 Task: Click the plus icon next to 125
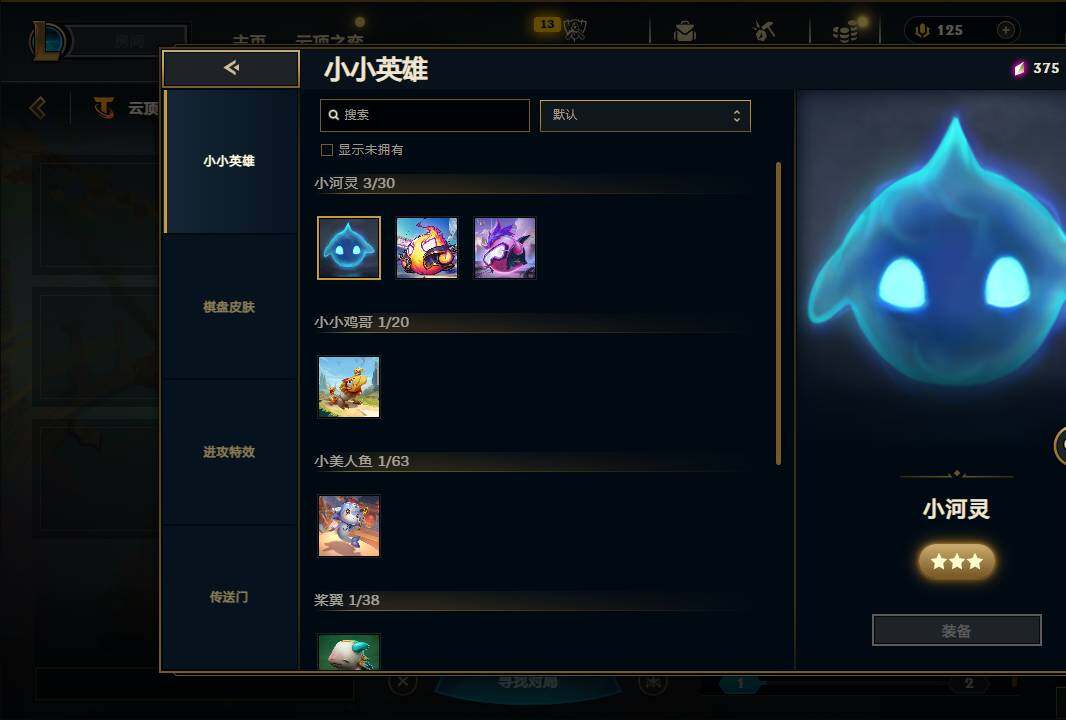point(1006,30)
